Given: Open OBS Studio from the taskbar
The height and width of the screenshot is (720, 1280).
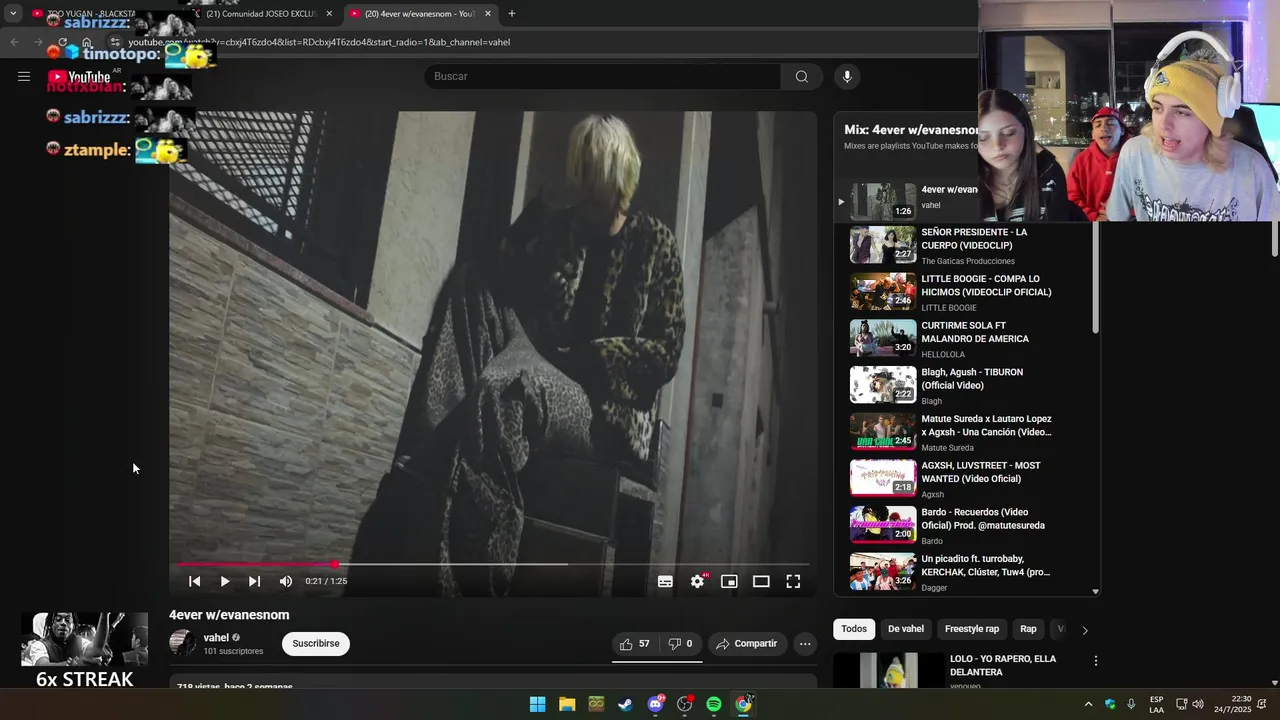Looking at the screenshot, I should 684,704.
